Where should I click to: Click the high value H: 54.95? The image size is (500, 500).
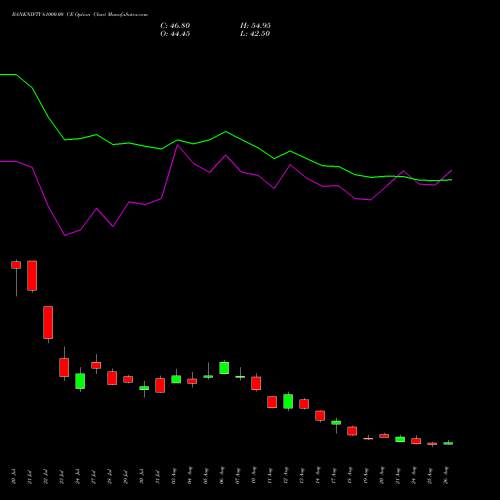pyautogui.click(x=255, y=26)
